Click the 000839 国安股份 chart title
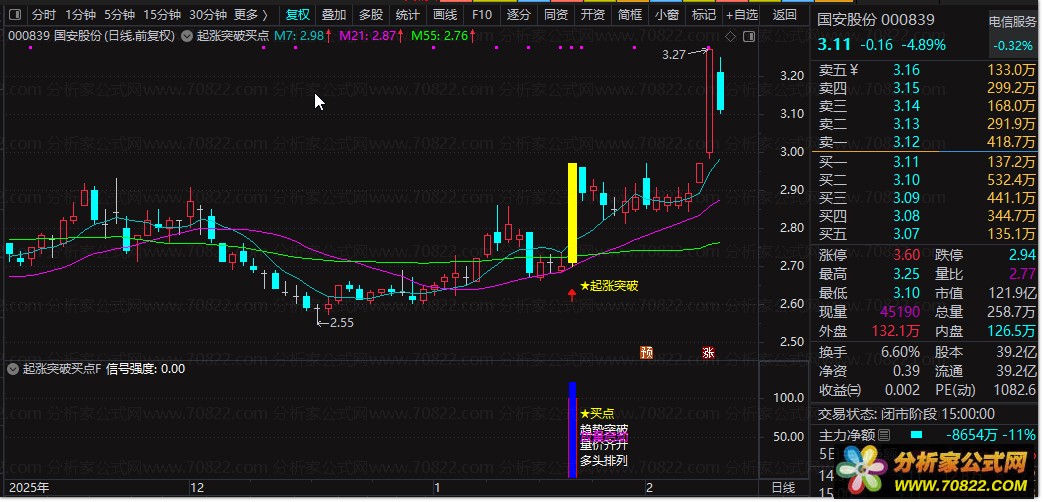Viewport: 1044px width, 502px height. click(91, 36)
